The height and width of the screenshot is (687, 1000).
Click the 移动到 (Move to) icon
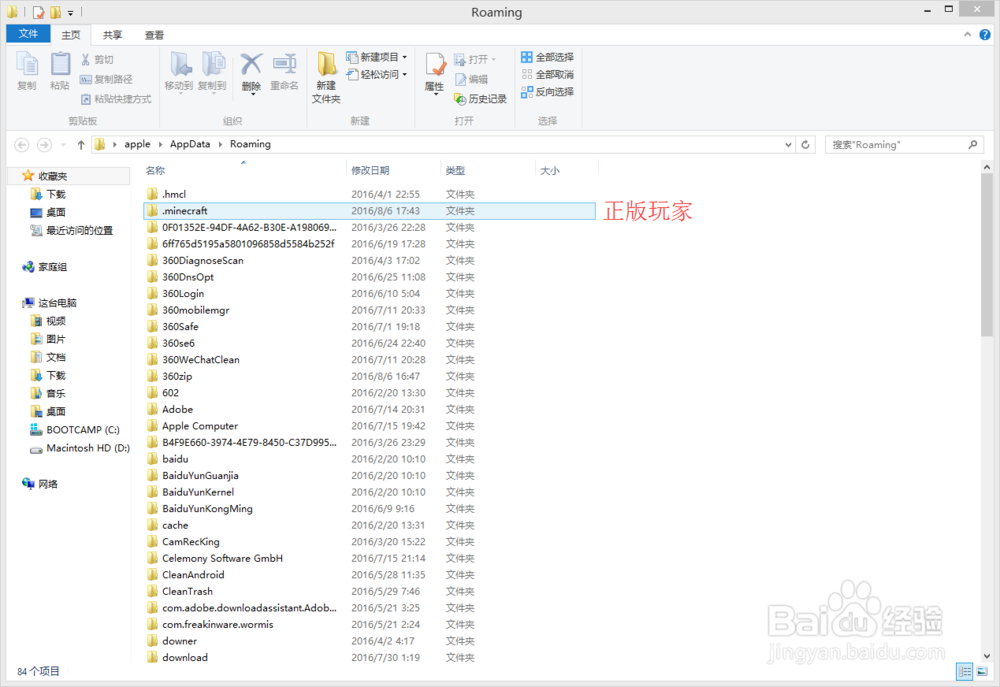(180, 70)
